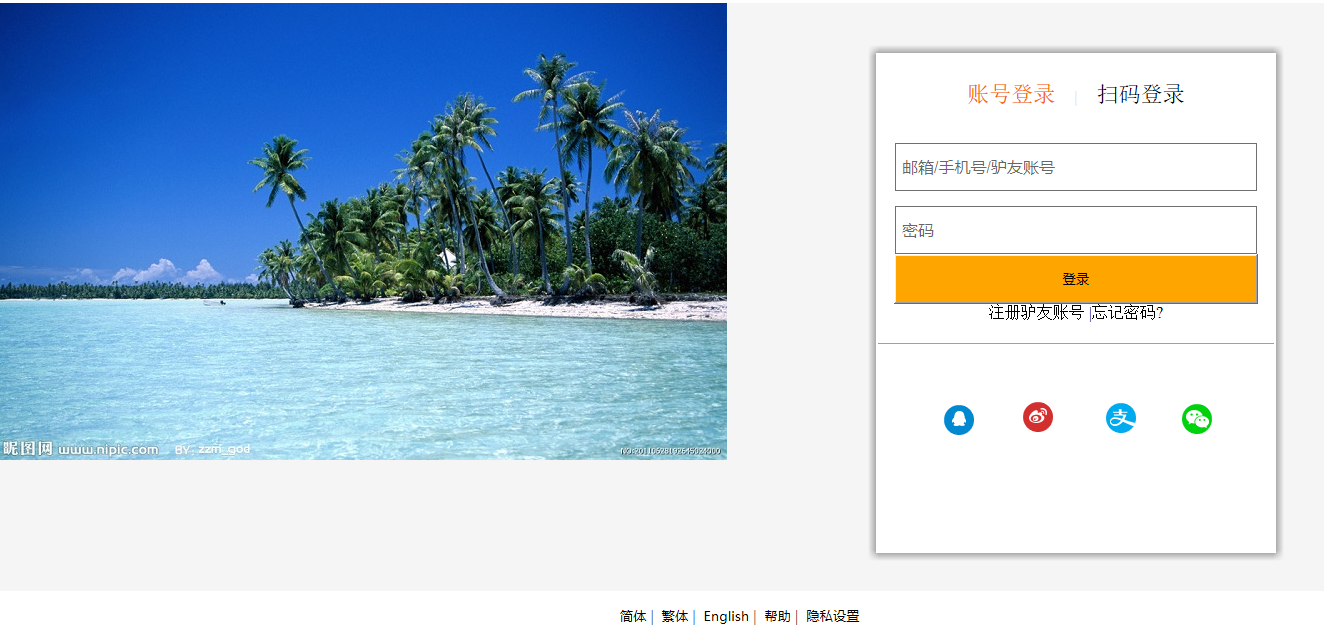Use the green WeChat login icon

click(x=1197, y=419)
